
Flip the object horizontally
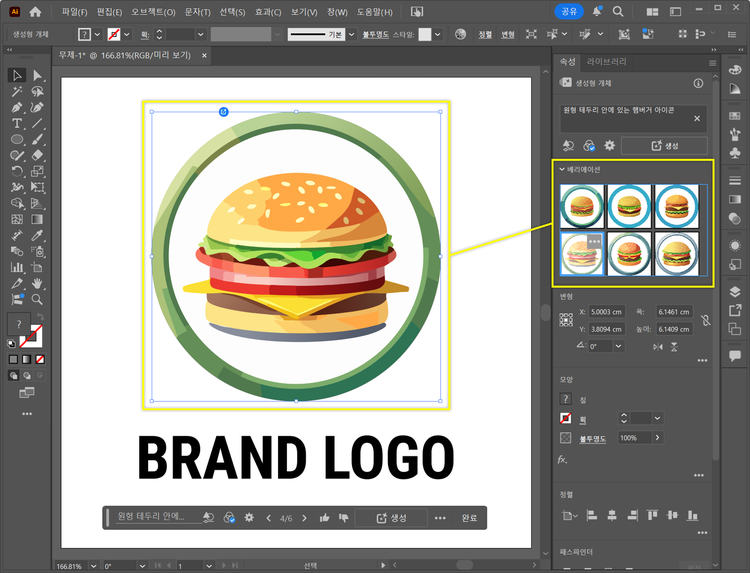(658, 347)
